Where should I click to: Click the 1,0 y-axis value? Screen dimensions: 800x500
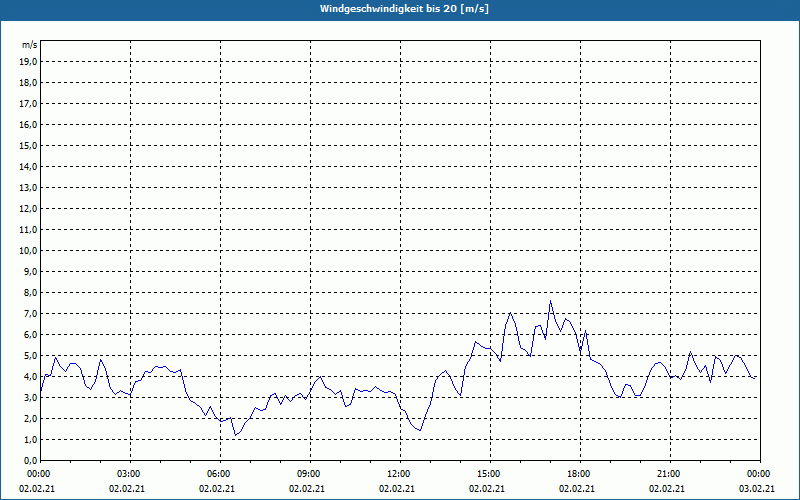click(x=30, y=439)
